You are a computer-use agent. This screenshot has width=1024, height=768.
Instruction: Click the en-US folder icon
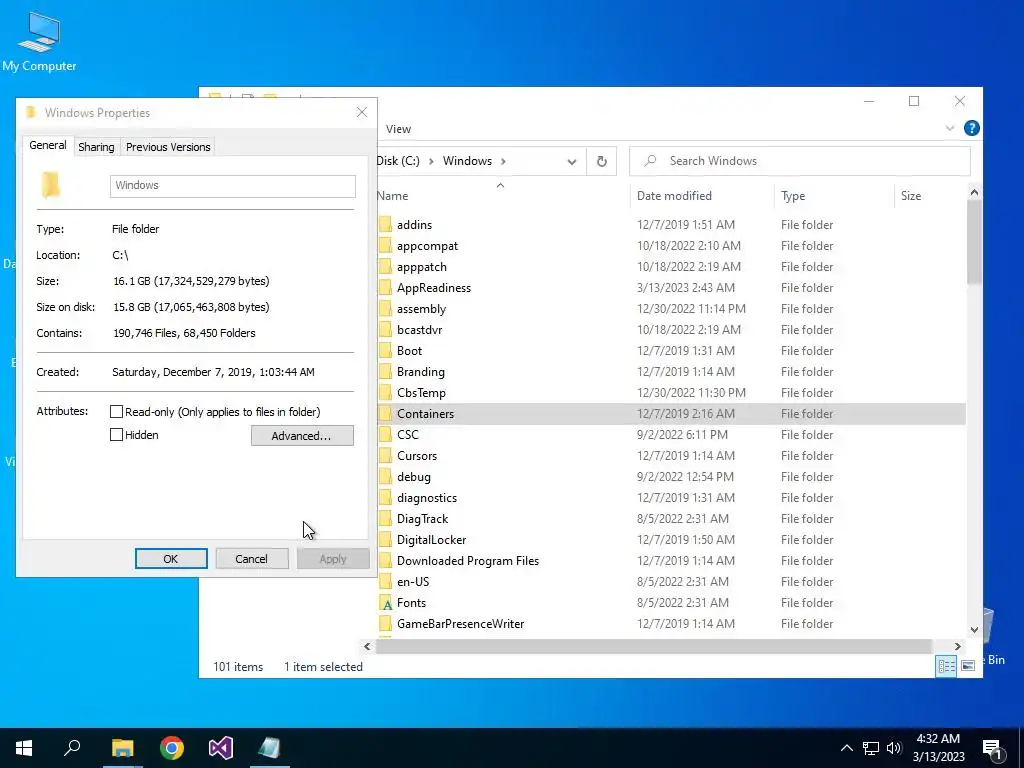pos(385,582)
